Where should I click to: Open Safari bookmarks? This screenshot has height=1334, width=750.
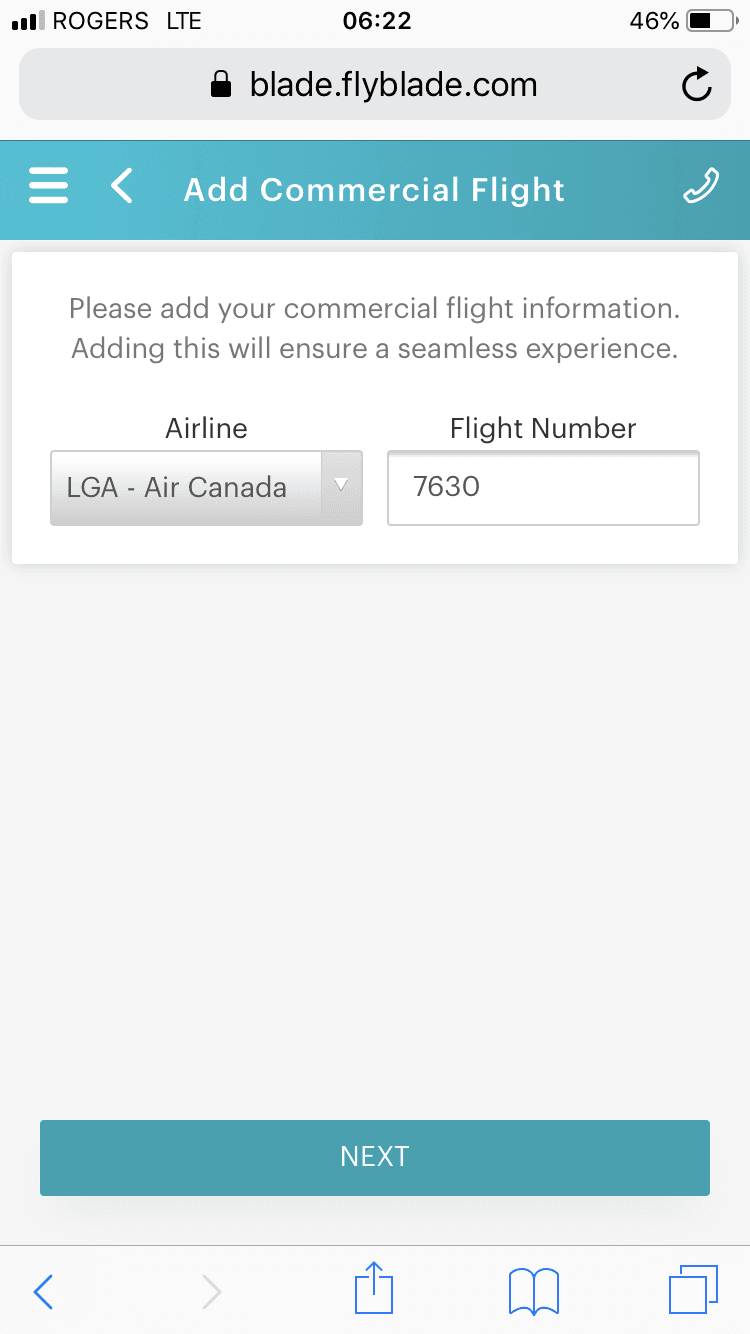[x=533, y=1290]
